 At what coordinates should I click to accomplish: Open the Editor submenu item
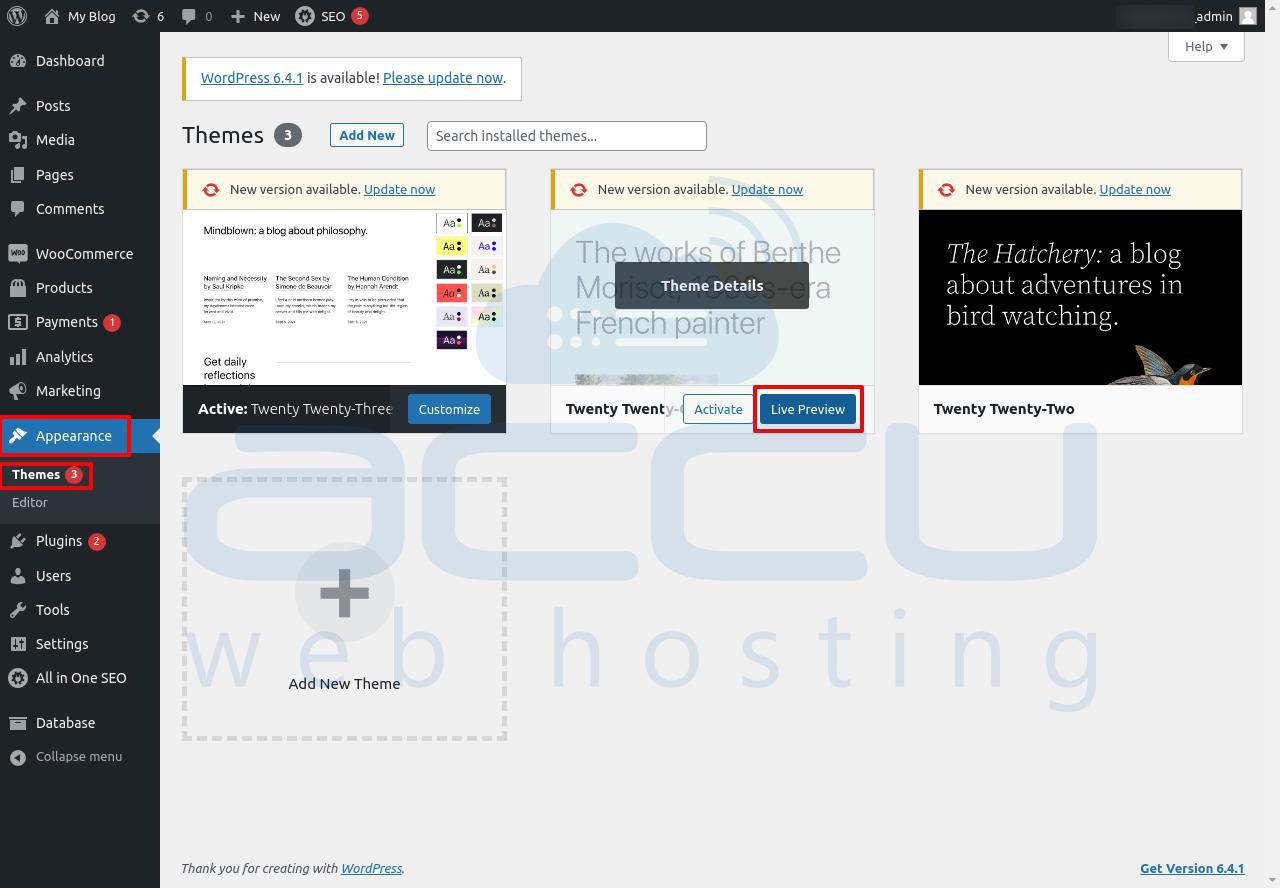pyautogui.click(x=30, y=502)
